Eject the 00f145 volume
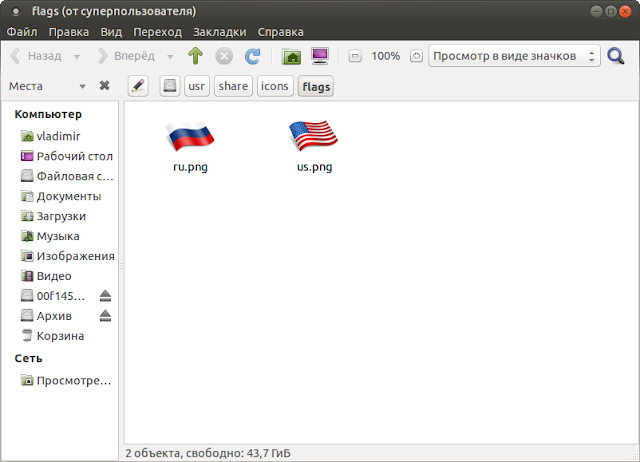Screen dimensions: 640x462 pos(105,296)
